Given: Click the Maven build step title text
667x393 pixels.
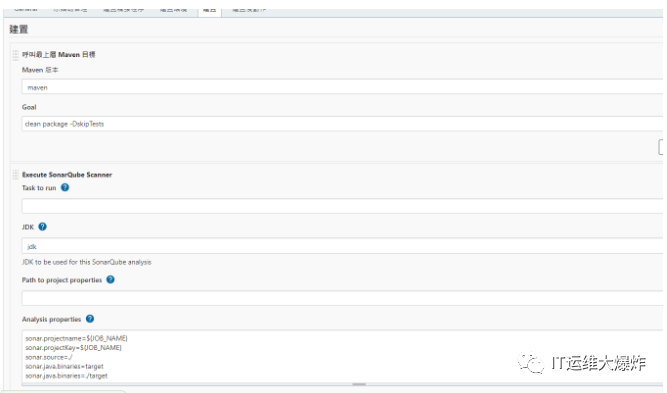Looking at the screenshot, I should pos(59,54).
